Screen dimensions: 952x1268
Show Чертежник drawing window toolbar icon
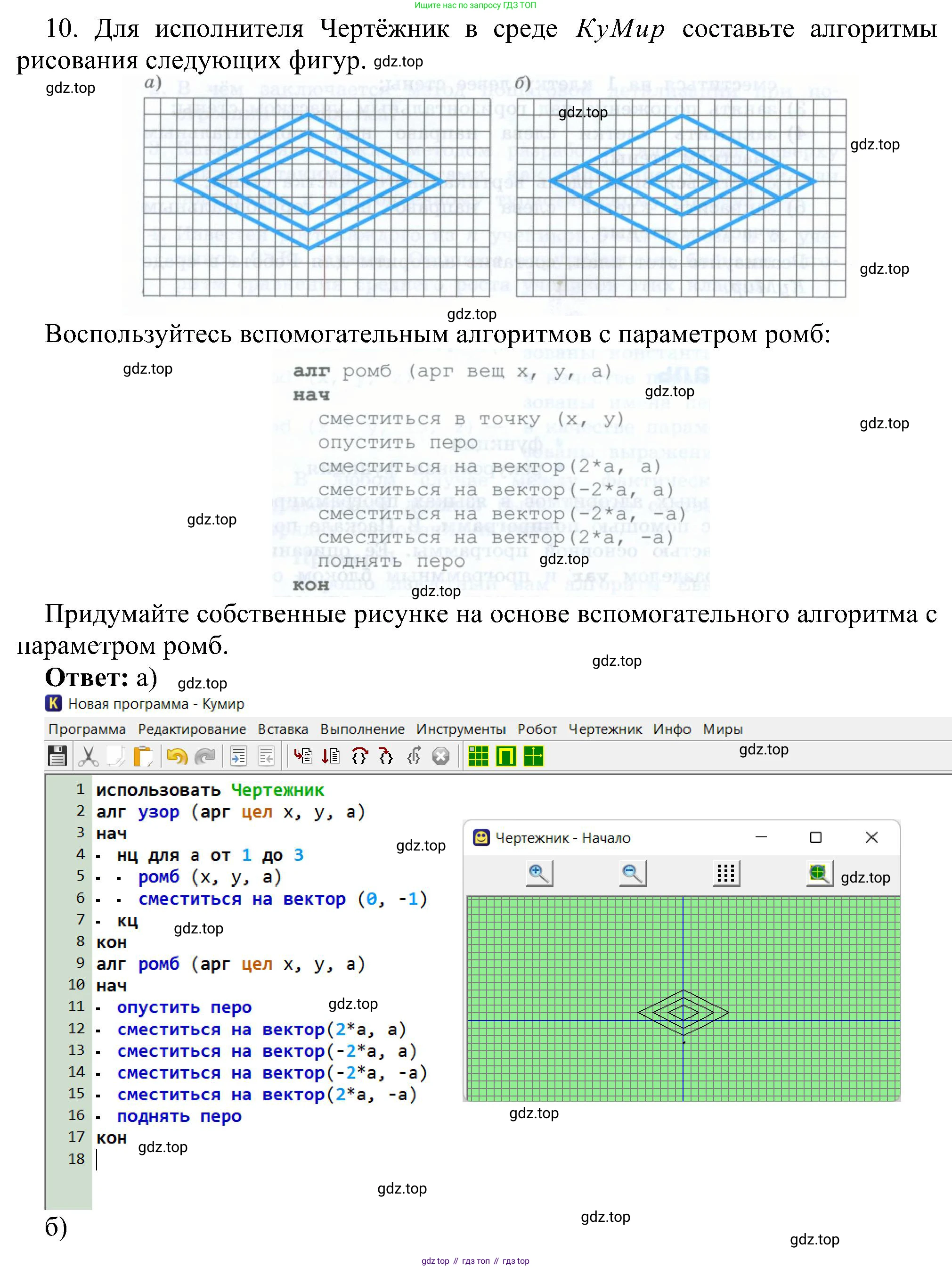click(534, 756)
